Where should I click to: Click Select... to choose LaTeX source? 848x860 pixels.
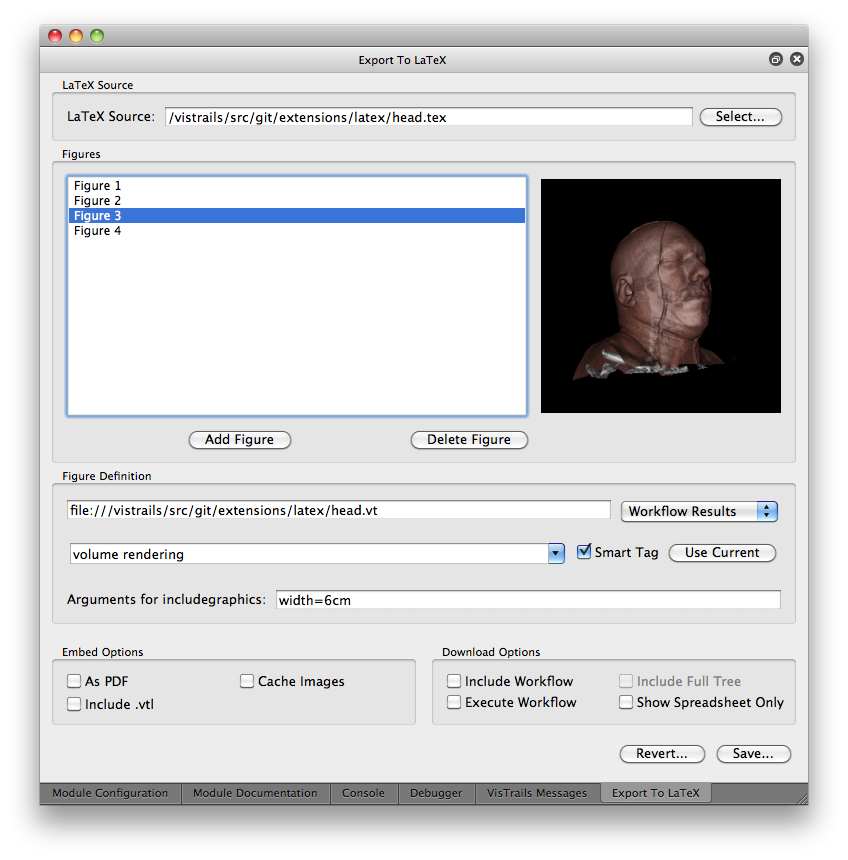[x=740, y=117]
